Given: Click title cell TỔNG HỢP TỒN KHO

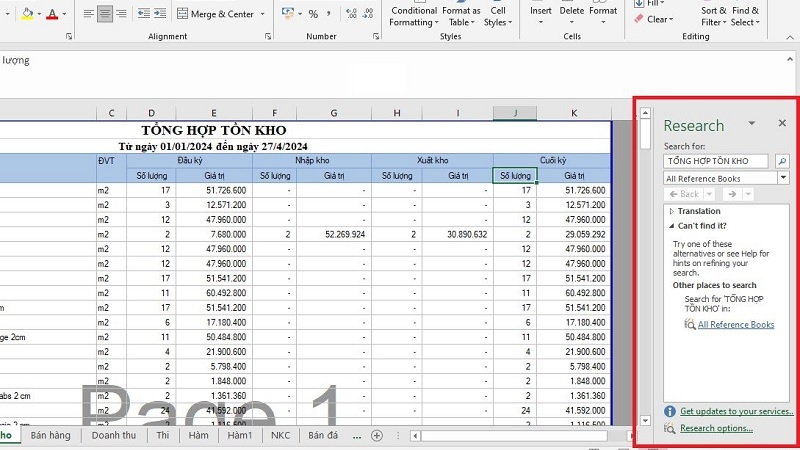Looking at the screenshot, I should pyautogui.click(x=213, y=130).
